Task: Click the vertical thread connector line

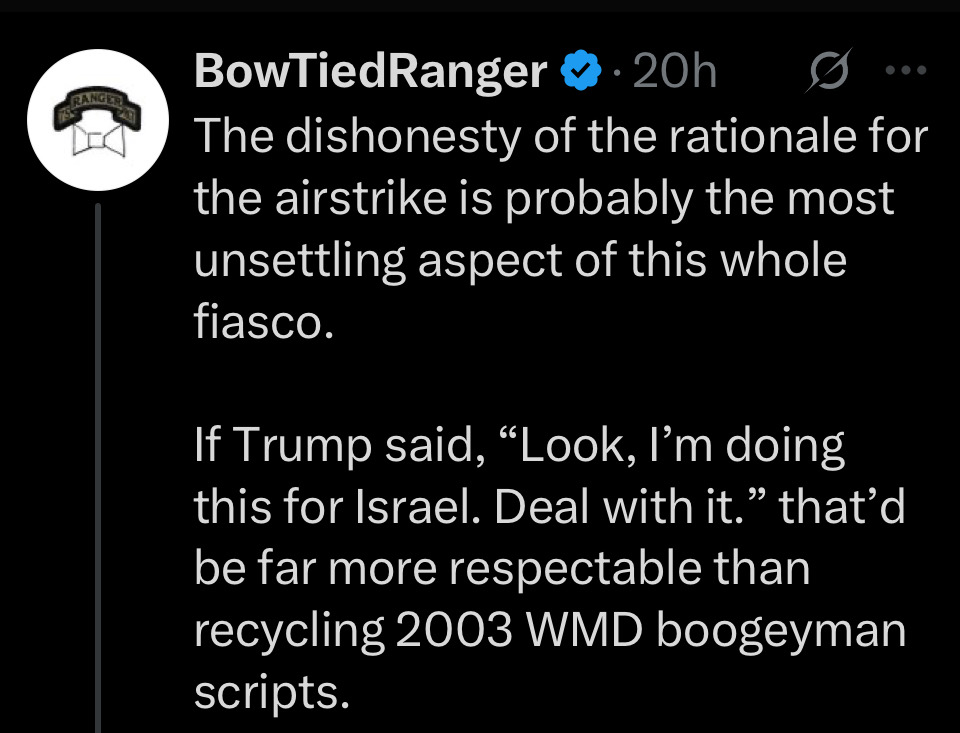Action: 98,468
